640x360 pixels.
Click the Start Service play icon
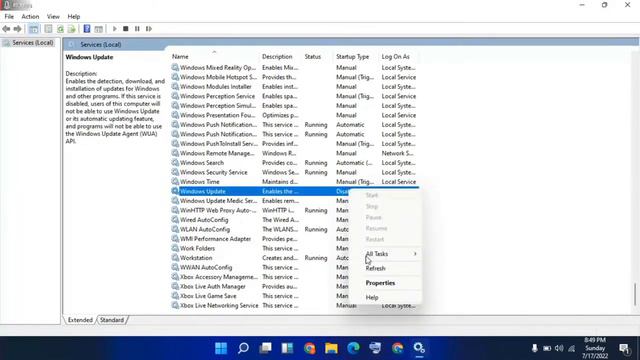pyautogui.click(x=114, y=29)
